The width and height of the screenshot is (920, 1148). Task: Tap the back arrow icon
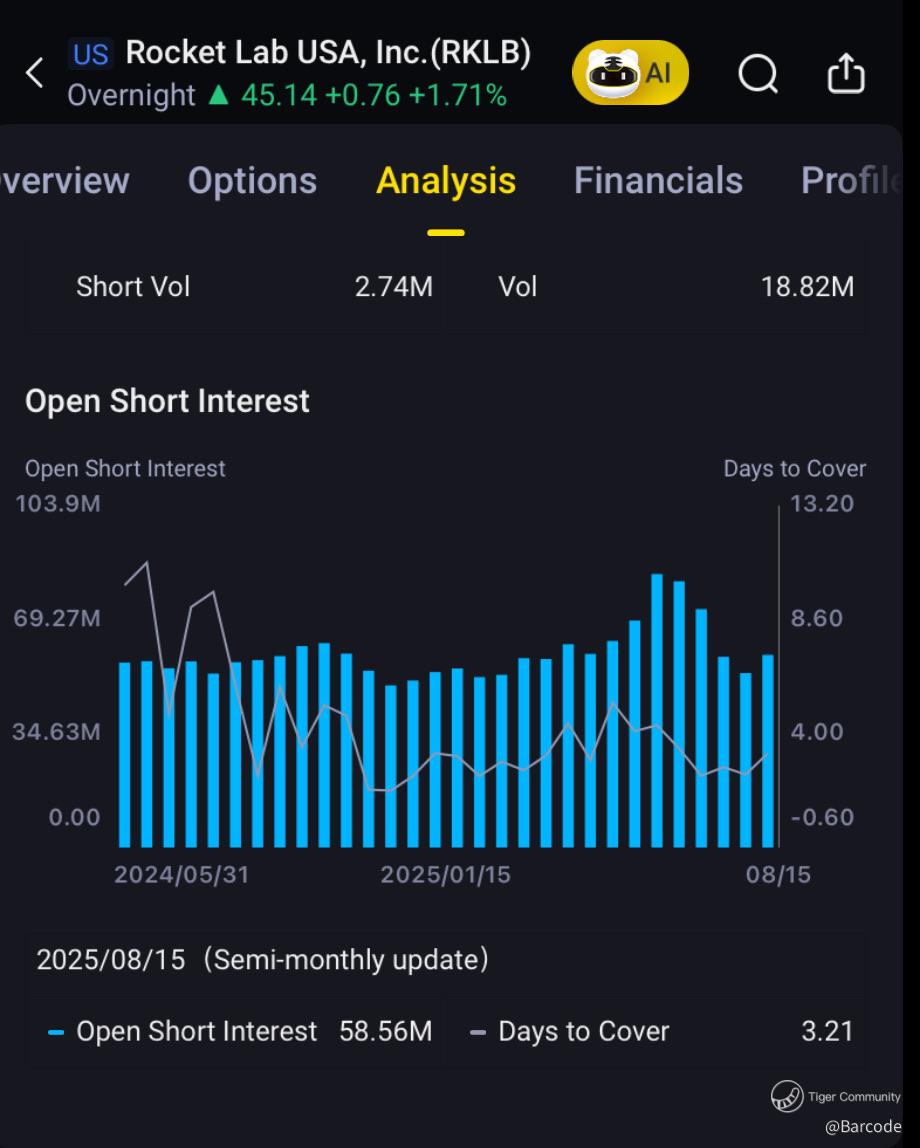35,73
